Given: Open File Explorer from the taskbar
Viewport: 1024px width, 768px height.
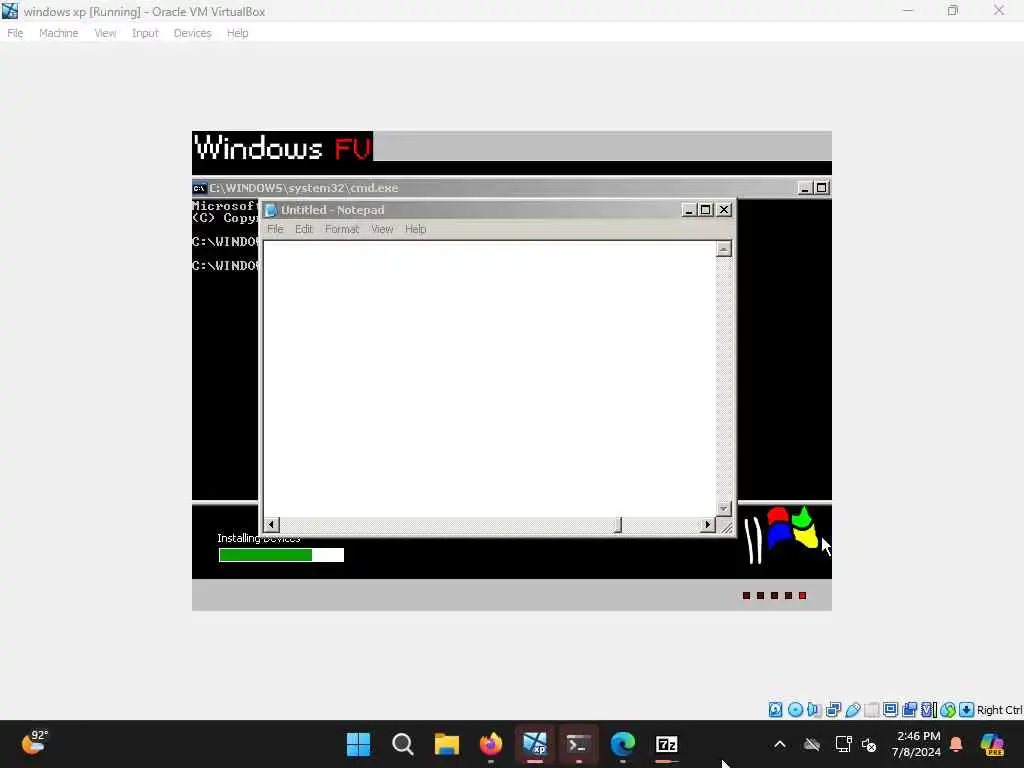Looking at the screenshot, I should pyautogui.click(x=447, y=744).
